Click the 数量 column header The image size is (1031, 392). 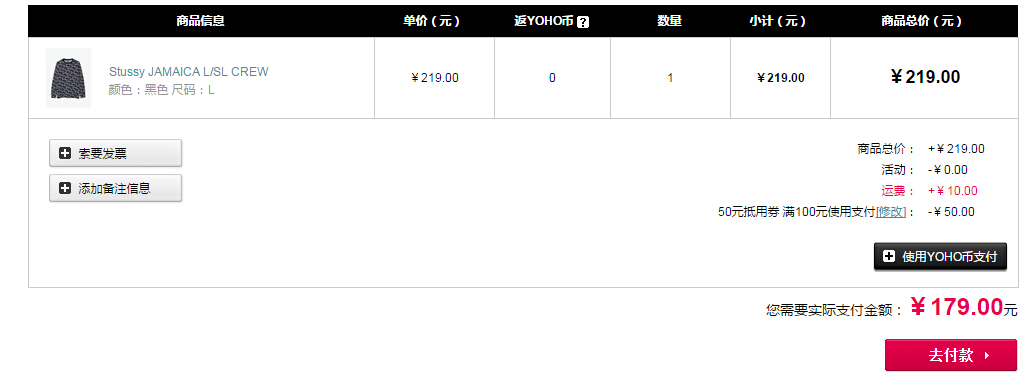coord(669,21)
